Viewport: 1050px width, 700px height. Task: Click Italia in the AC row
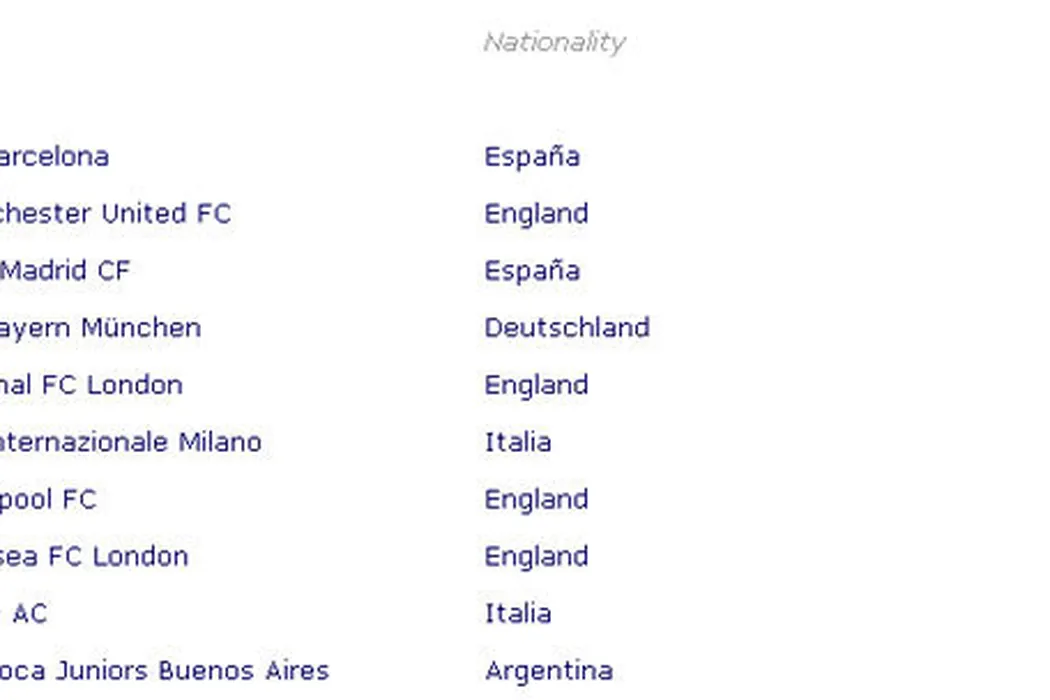pos(518,613)
